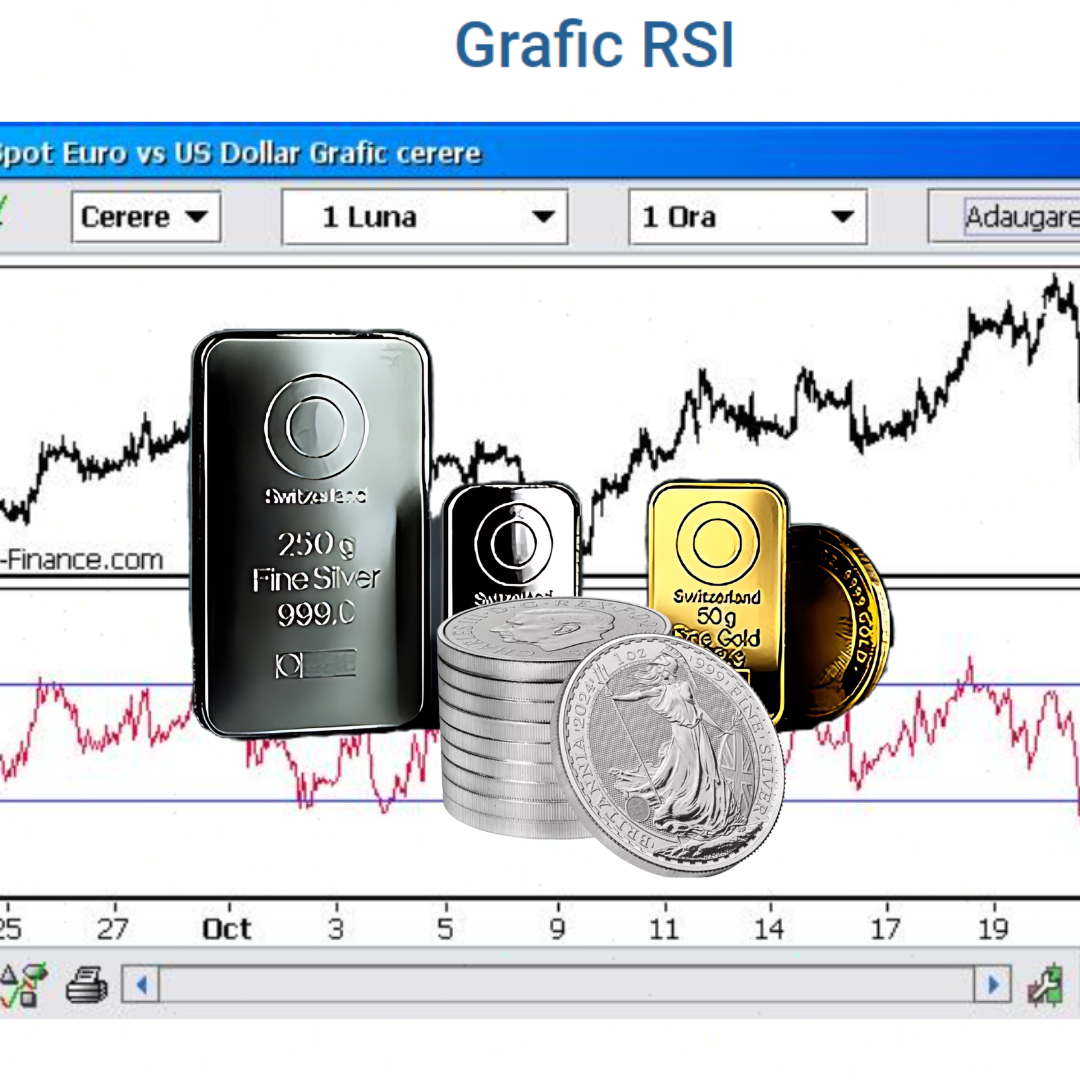Click the '11' date axis label

tap(664, 929)
